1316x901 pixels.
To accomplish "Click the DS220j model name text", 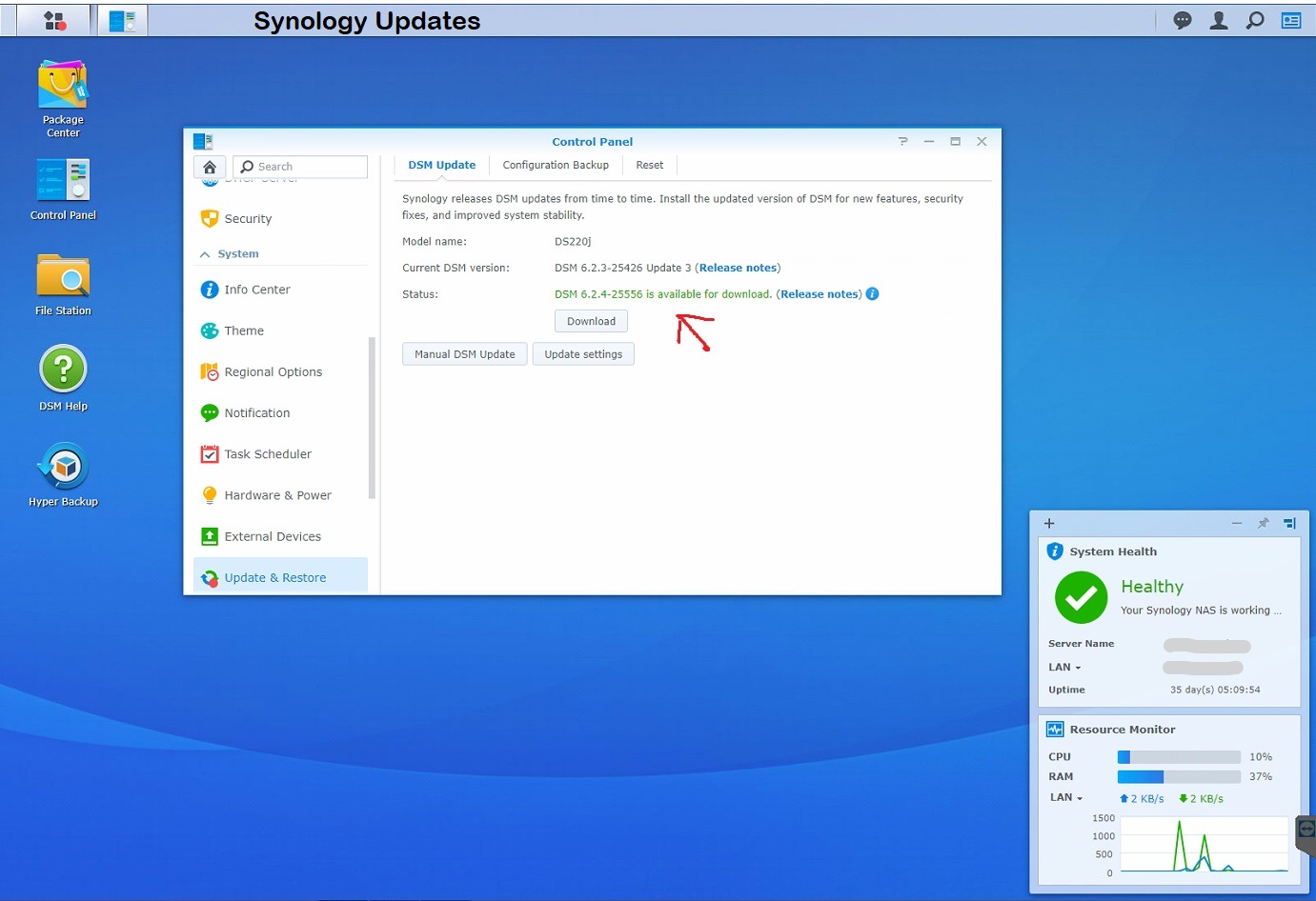I will point(573,242).
